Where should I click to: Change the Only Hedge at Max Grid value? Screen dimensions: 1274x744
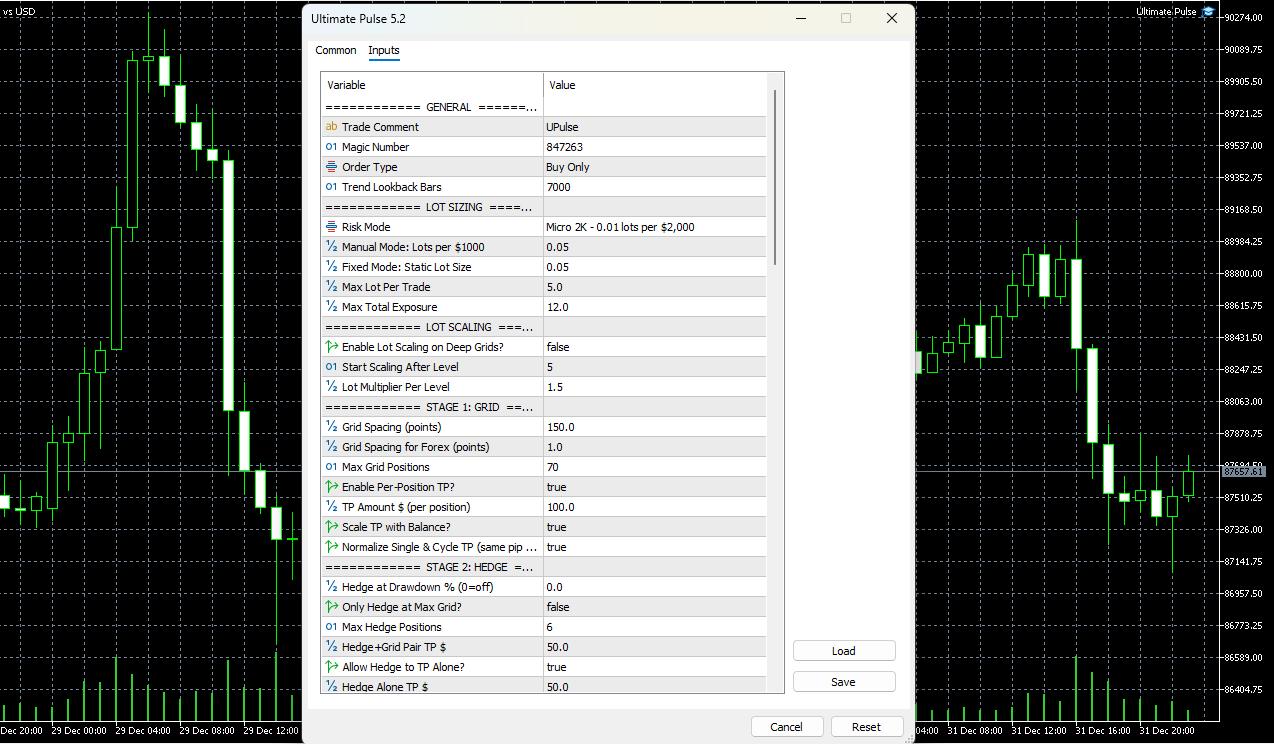pyautogui.click(x=655, y=607)
